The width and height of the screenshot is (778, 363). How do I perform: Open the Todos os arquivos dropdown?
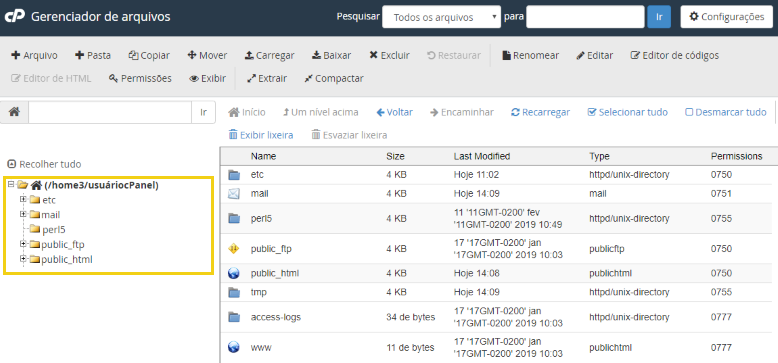(x=441, y=17)
